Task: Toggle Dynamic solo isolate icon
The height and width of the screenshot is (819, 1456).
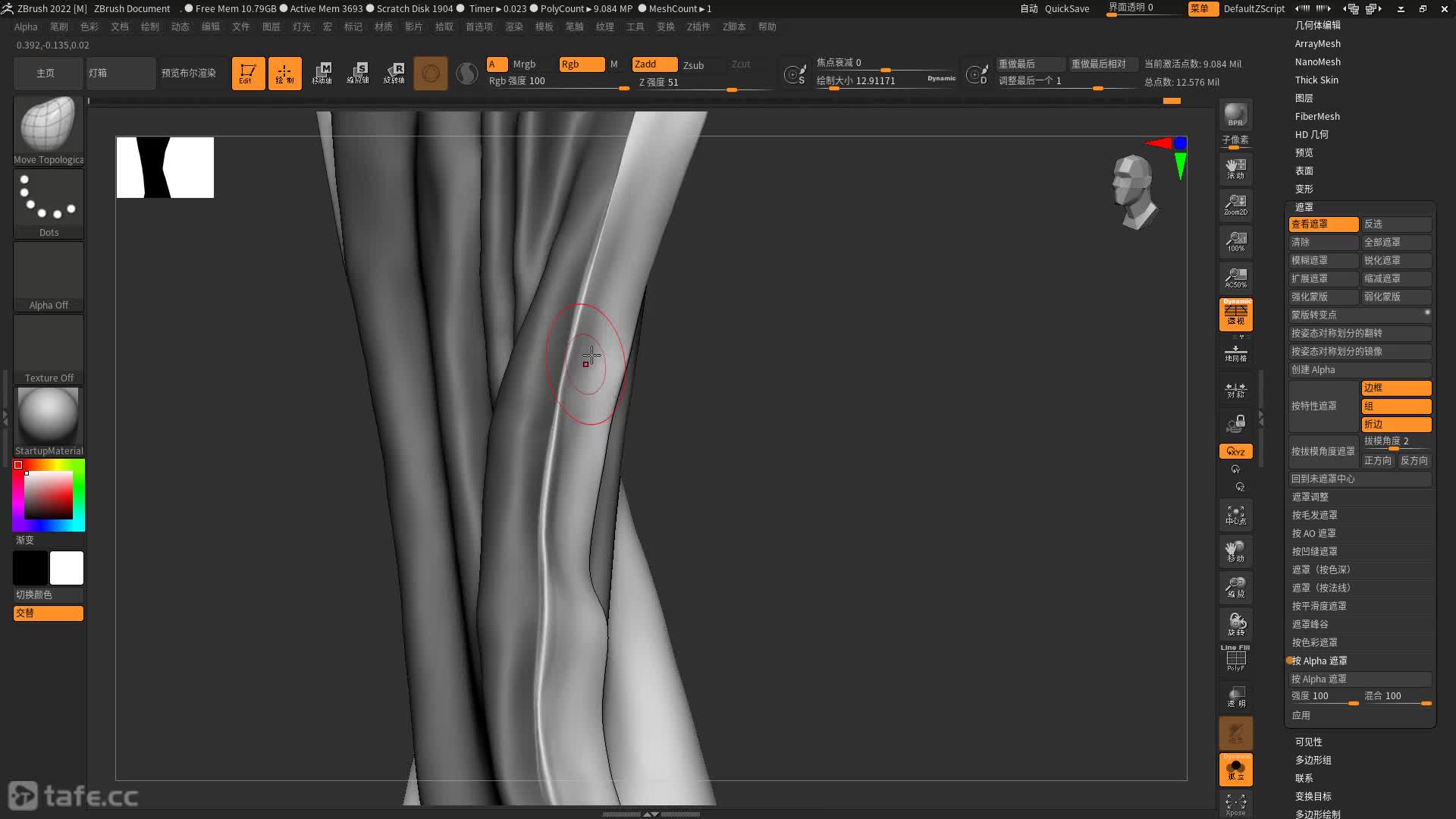Action: (1235, 769)
